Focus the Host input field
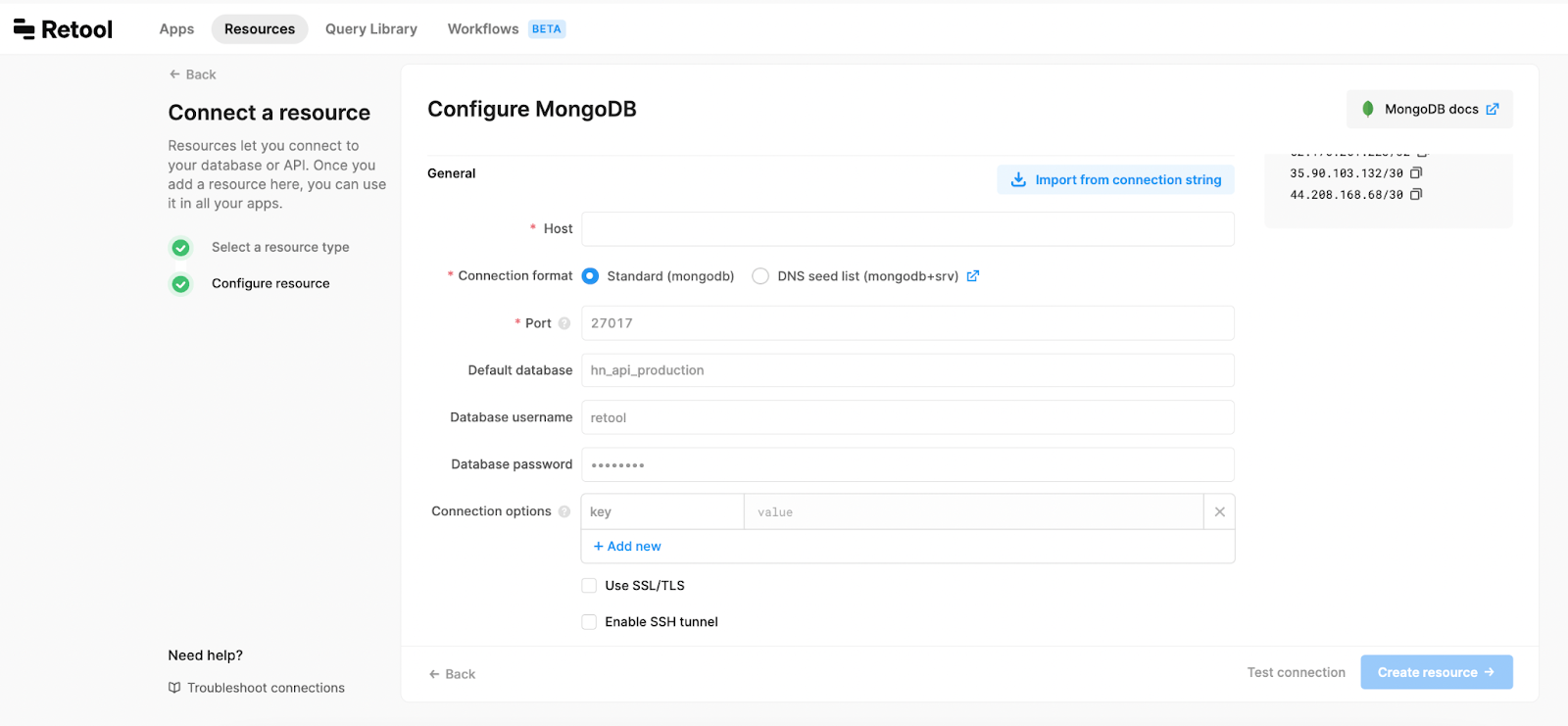The image size is (1568, 726). [x=907, y=229]
